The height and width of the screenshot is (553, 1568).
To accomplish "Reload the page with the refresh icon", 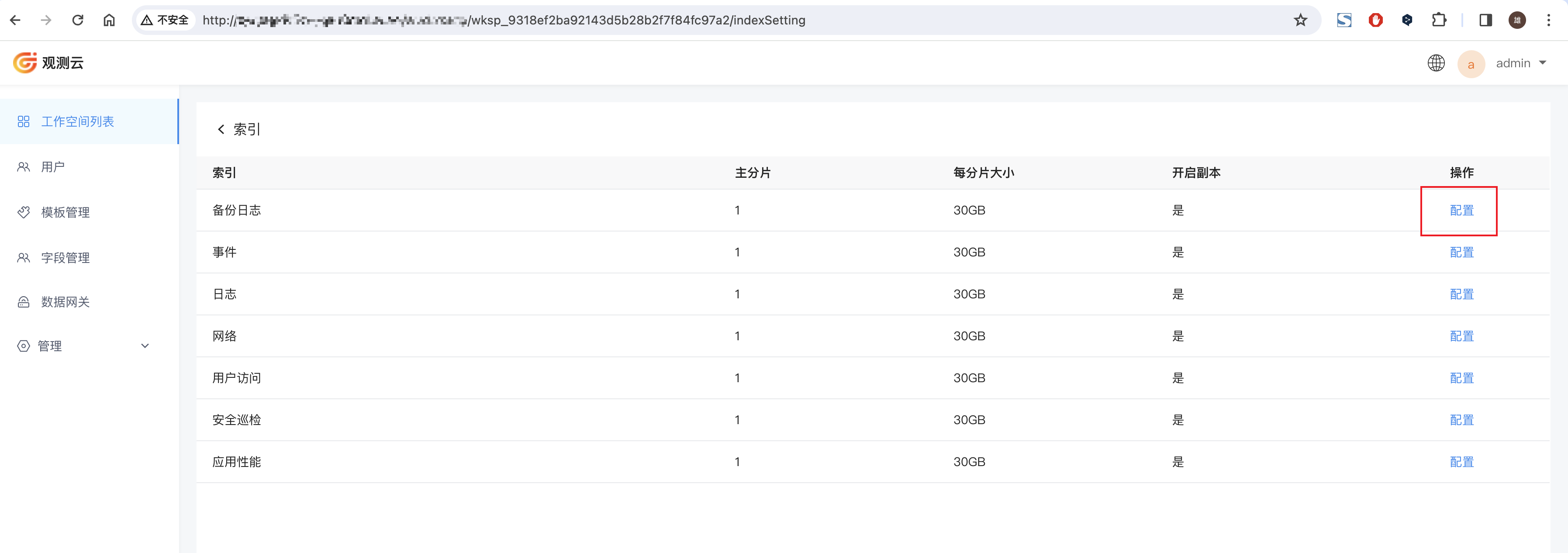I will (78, 20).
